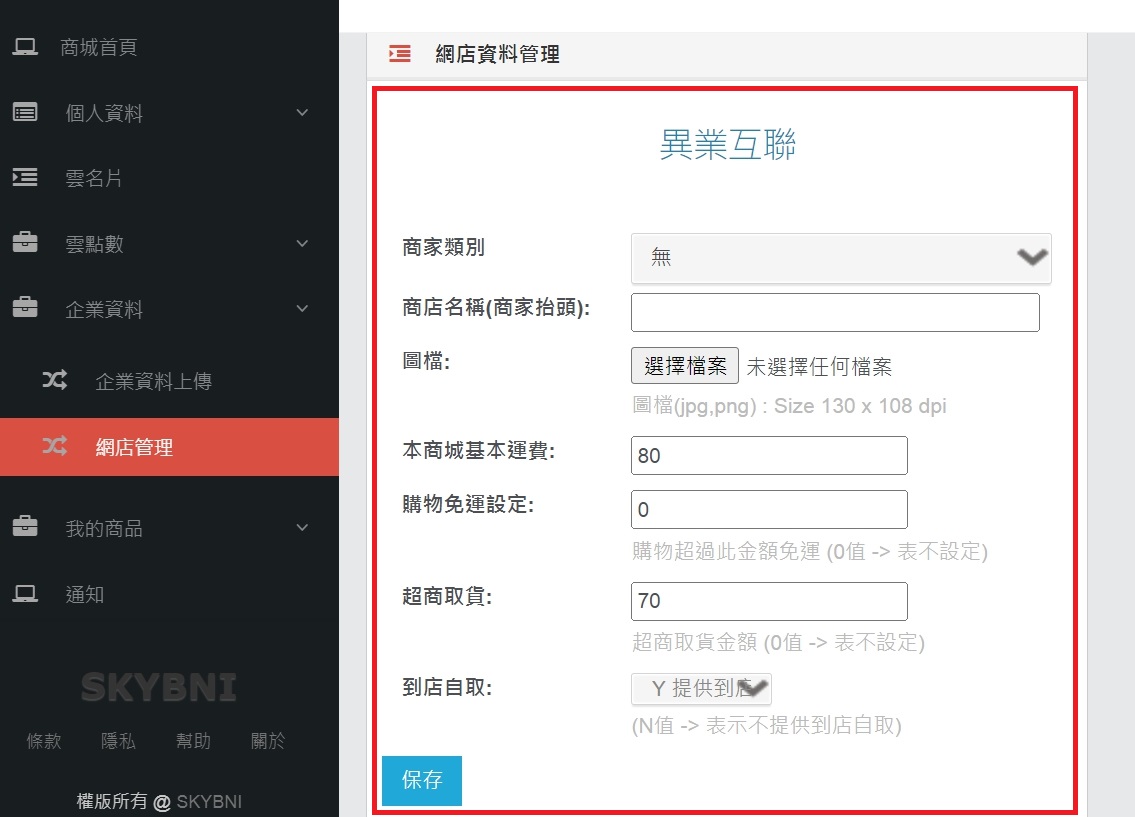Open the 隱私 footer link

point(119,741)
